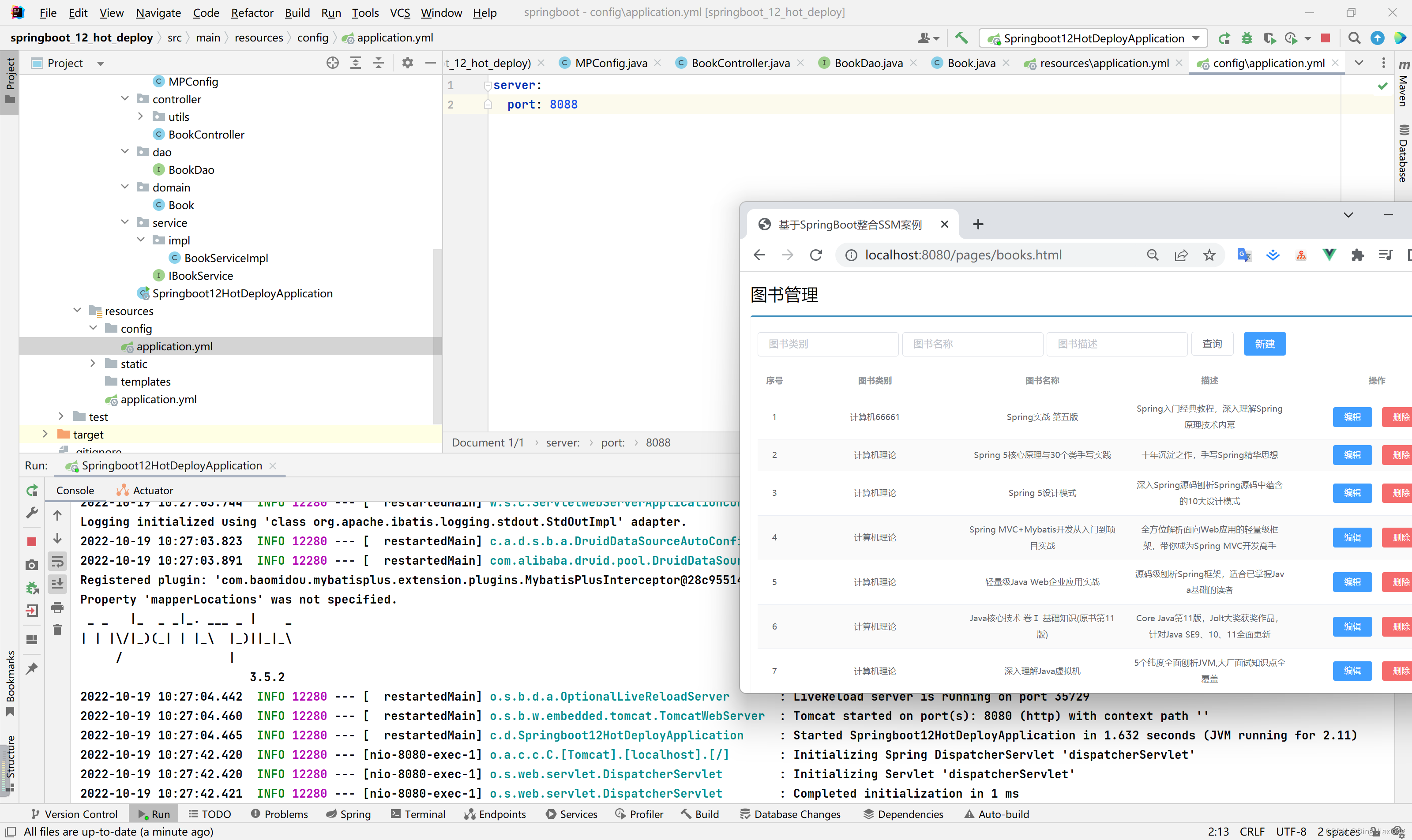
Task: Clear console with trash icon
Action: pos(57,630)
